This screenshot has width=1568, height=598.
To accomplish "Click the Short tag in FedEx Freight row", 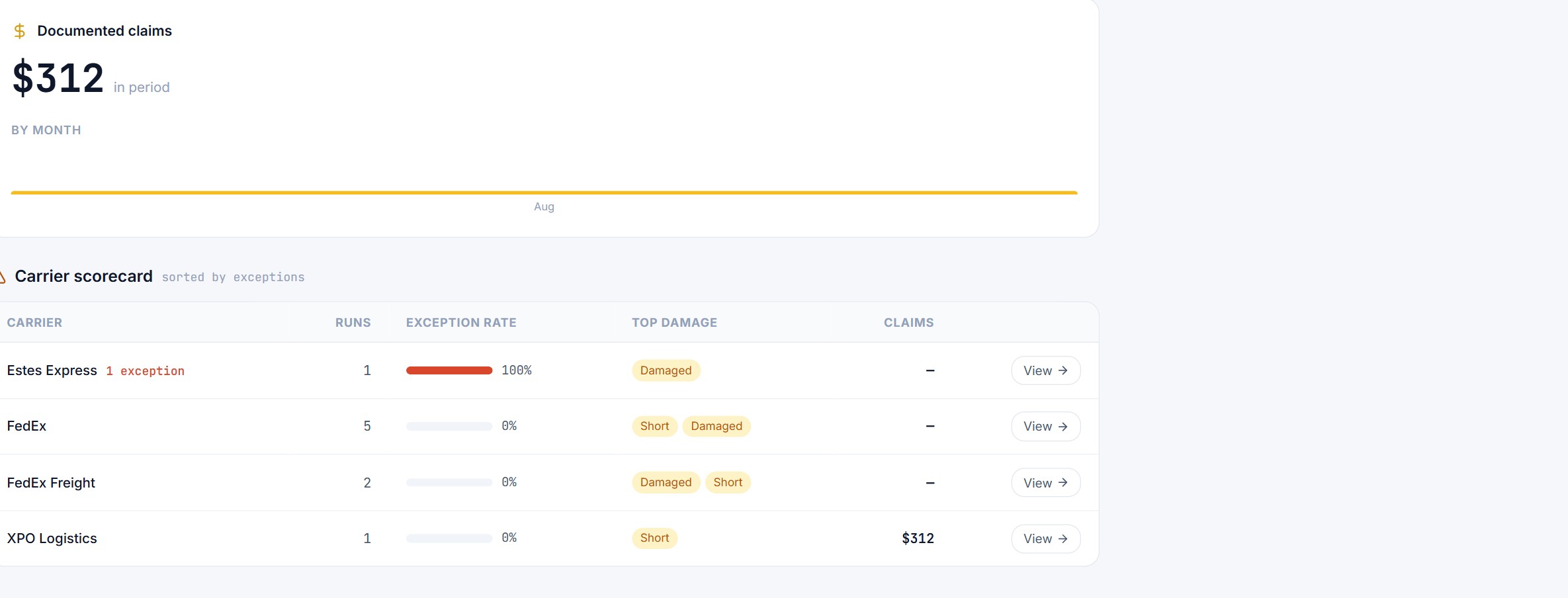I will click(728, 482).
